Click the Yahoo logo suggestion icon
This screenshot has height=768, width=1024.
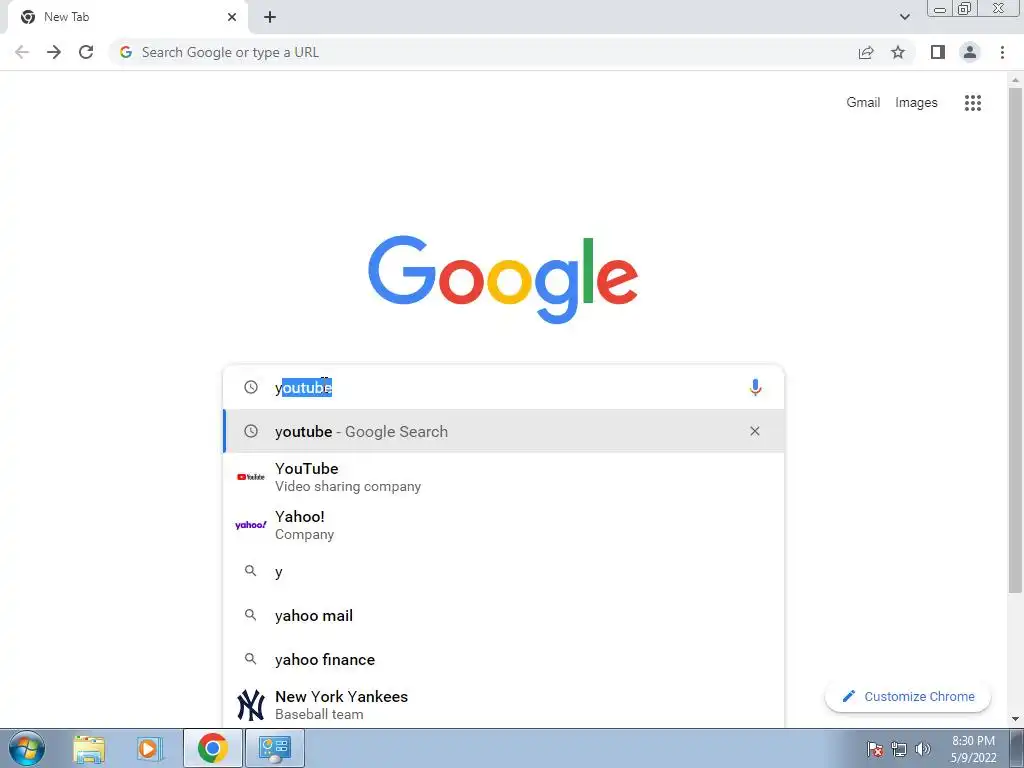[x=251, y=525]
